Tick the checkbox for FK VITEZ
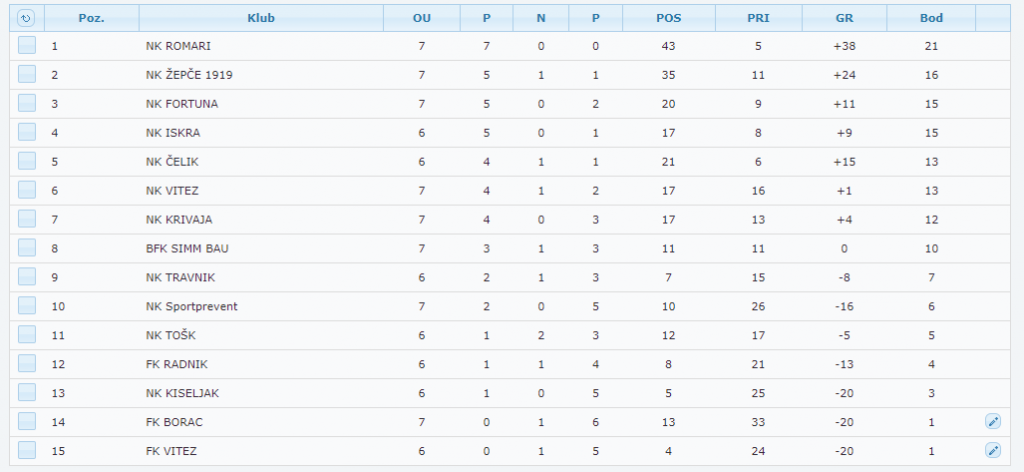The width and height of the screenshot is (1024, 472). tap(27, 450)
